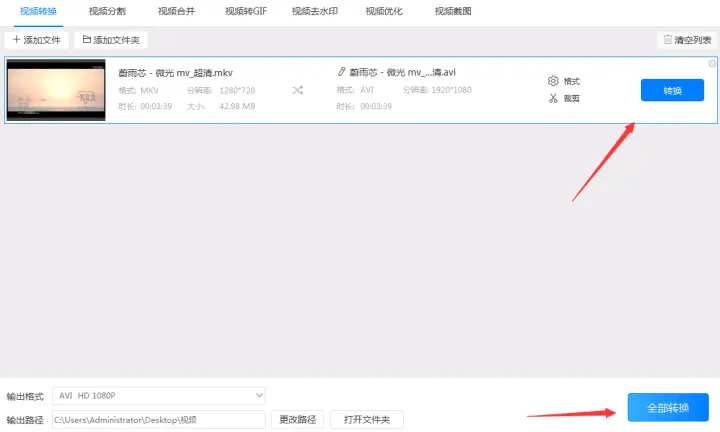Viewport: 720px width, 432px height.
Task: Click the output filename ending in .avi
Action: pos(402,72)
